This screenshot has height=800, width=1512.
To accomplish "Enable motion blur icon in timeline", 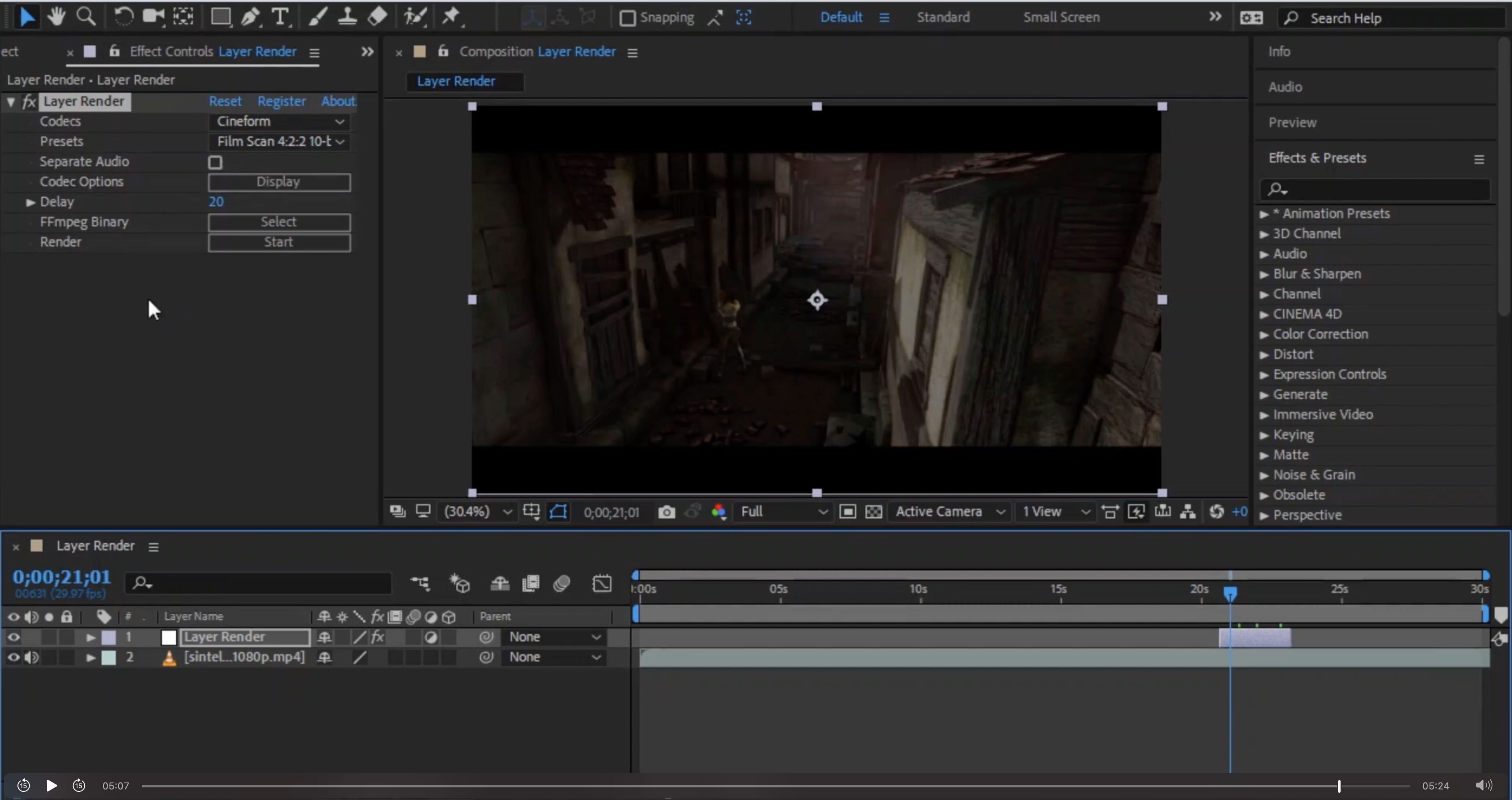I will coord(562,584).
